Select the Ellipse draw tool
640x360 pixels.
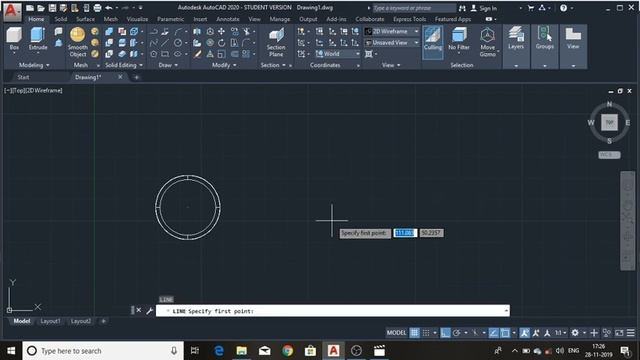(x=178, y=54)
